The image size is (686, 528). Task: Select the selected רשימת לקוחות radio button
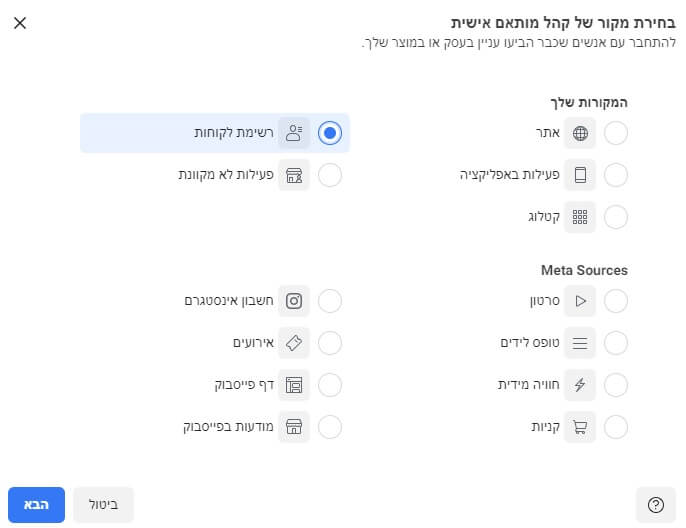pos(330,133)
